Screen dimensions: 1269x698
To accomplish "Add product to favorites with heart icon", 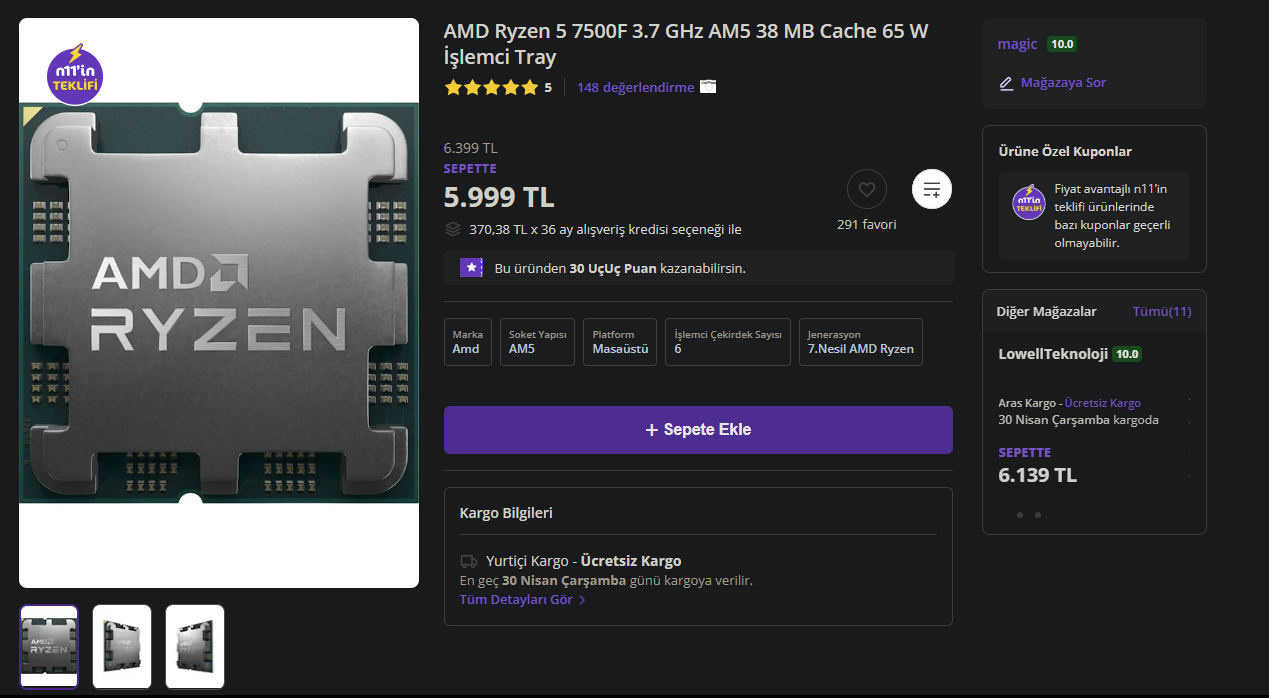I will [867, 189].
